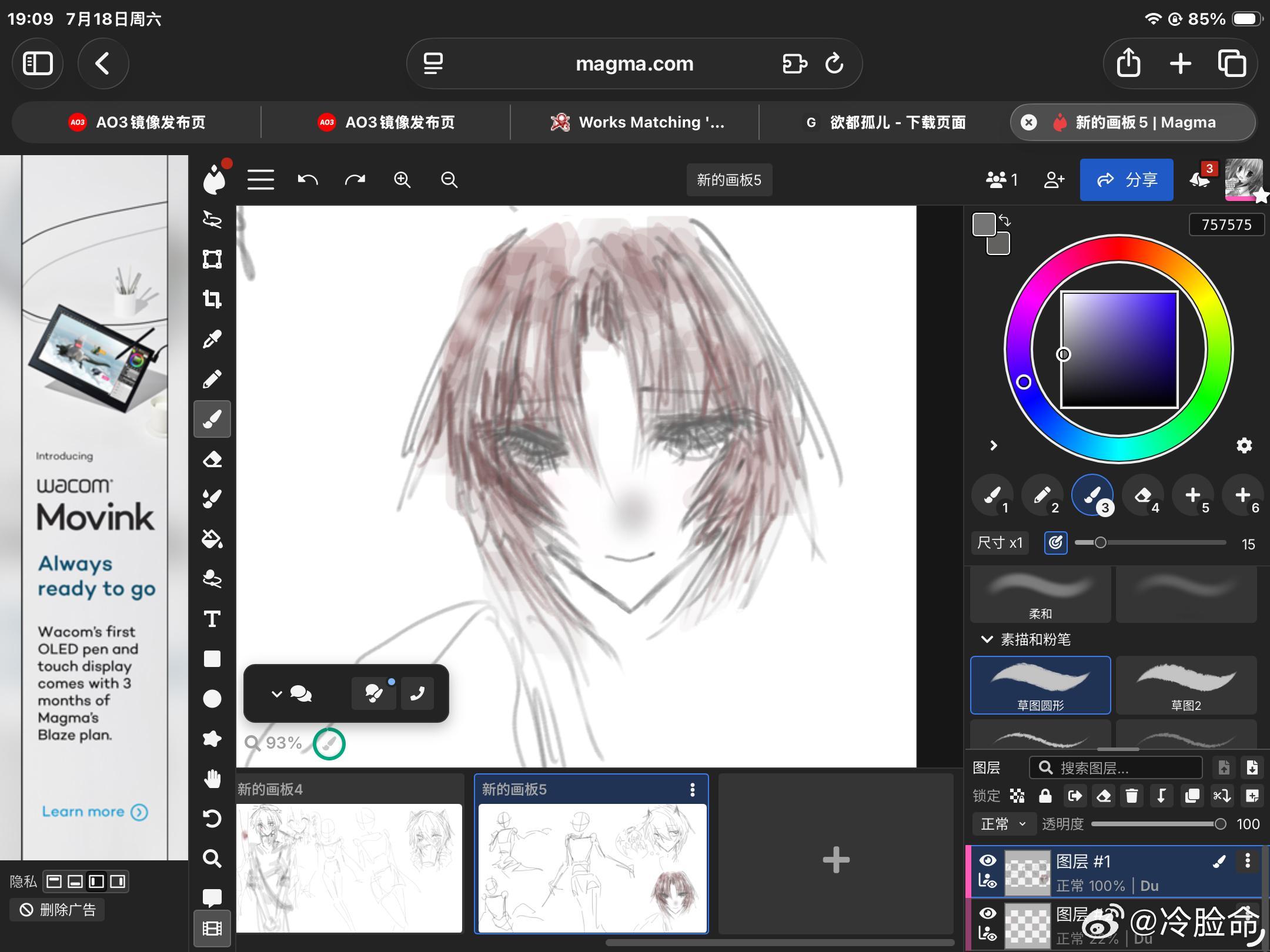Toggle brush stabilizer next to size slider
Viewport: 1270px width, 952px height.
(x=1056, y=542)
